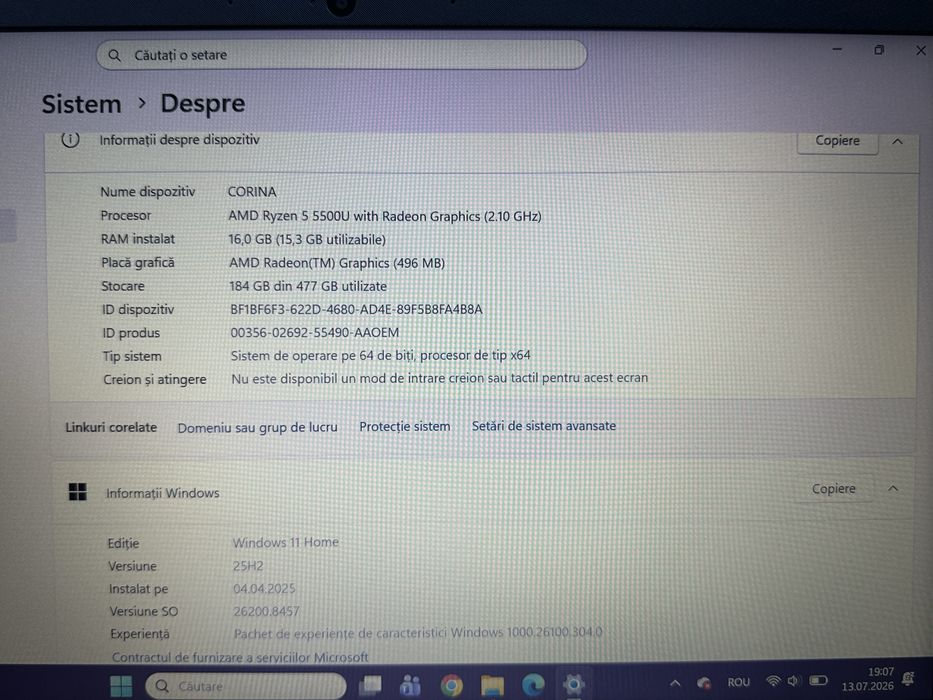Click the taskbar Căutare search box
The image size is (933, 700).
point(246,686)
